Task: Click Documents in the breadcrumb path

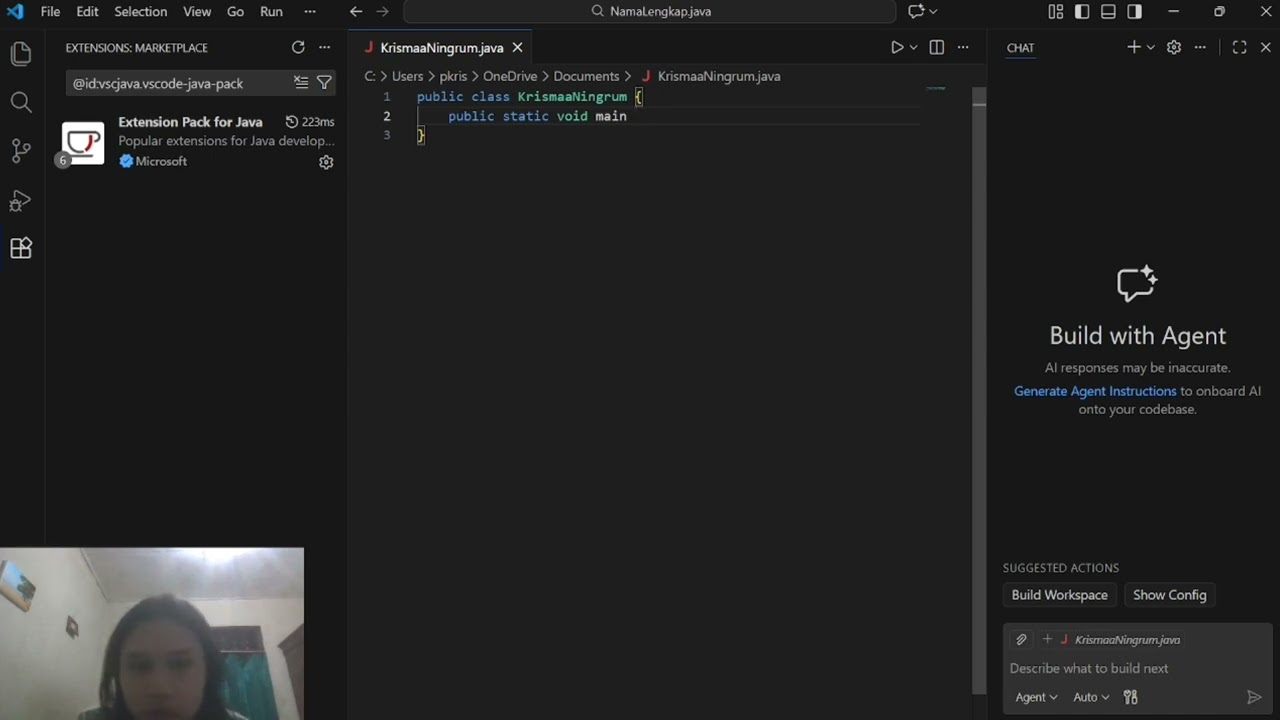Action: point(586,76)
